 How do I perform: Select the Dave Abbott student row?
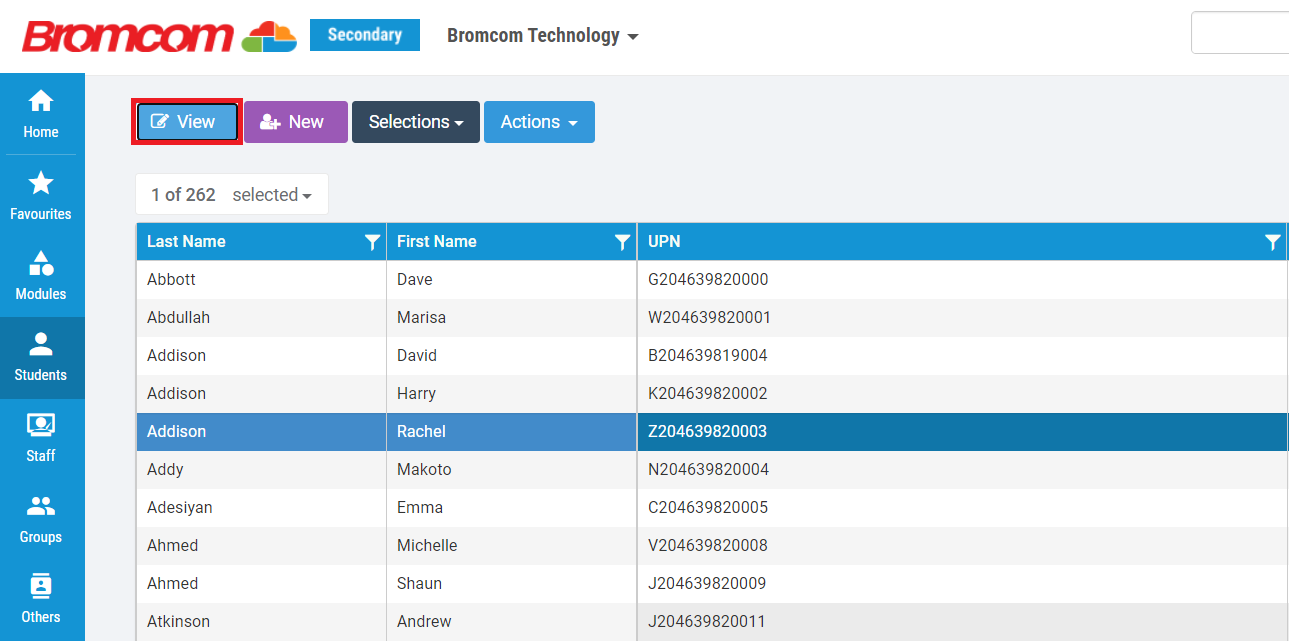tap(260, 280)
